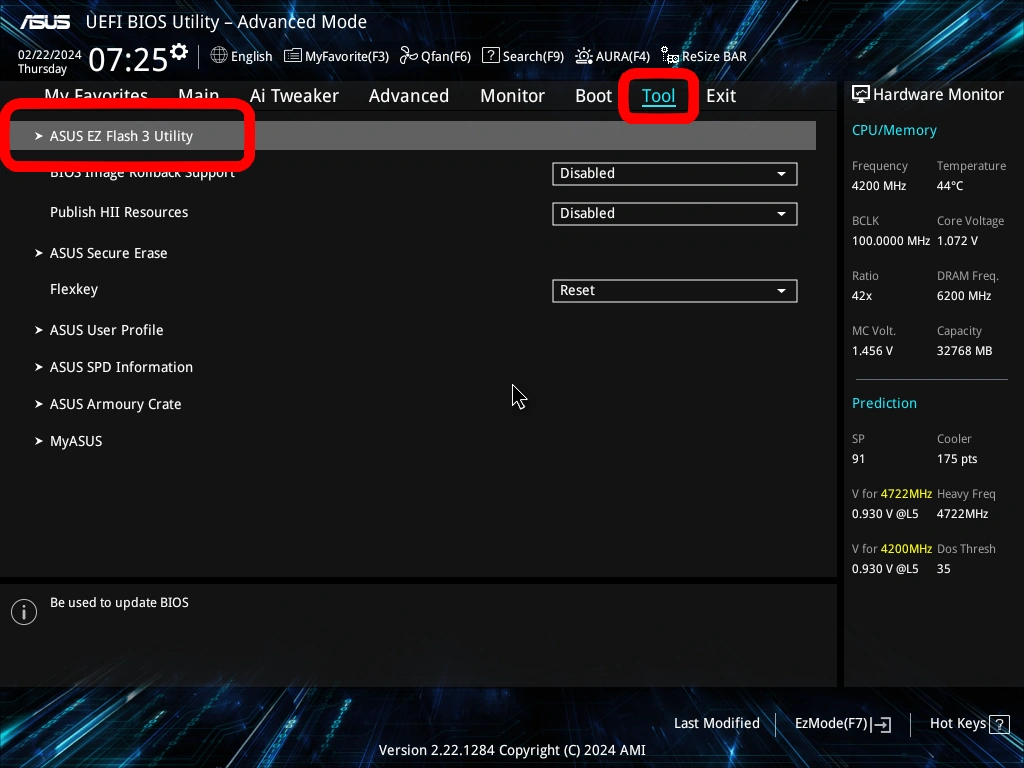The height and width of the screenshot is (768, 1024).
Task: Click the 6200 MHz DRAM frequency value
Action: coord(964,296)
